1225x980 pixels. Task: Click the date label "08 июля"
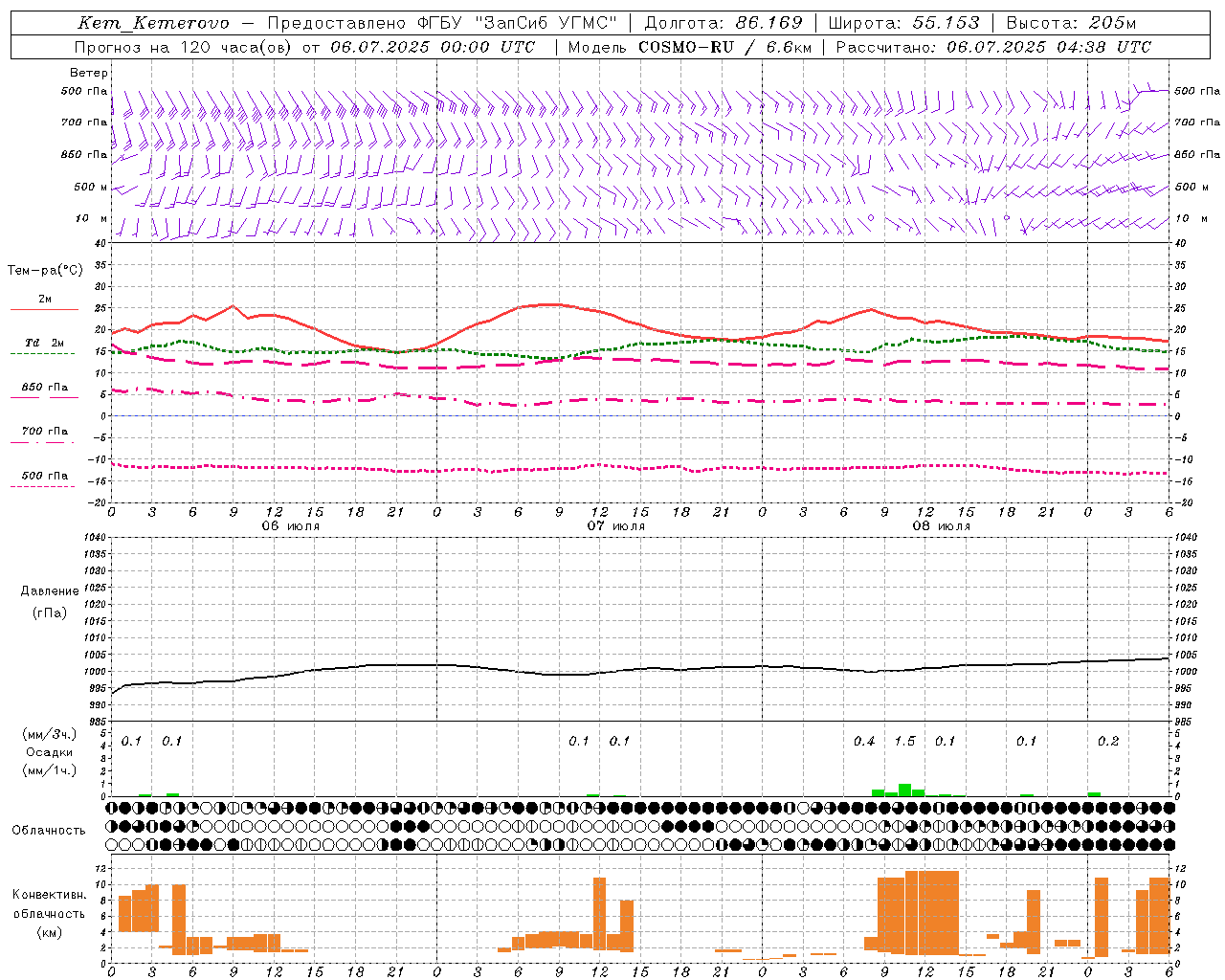(x=942, y=526)
